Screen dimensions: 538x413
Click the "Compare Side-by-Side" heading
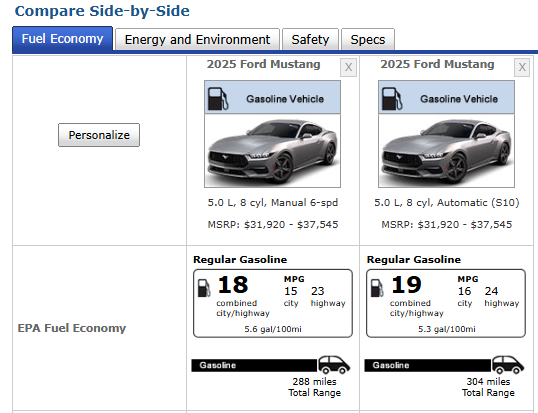102,11
